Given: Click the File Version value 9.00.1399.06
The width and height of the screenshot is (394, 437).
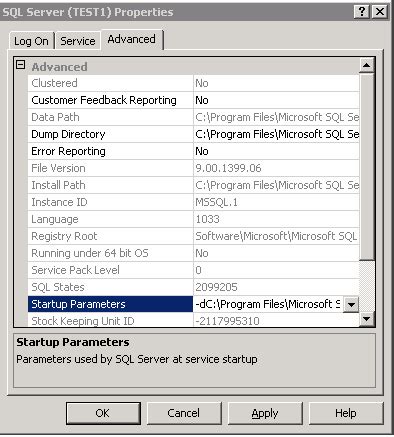Looking at the screenshot, I should pos(276,168).
